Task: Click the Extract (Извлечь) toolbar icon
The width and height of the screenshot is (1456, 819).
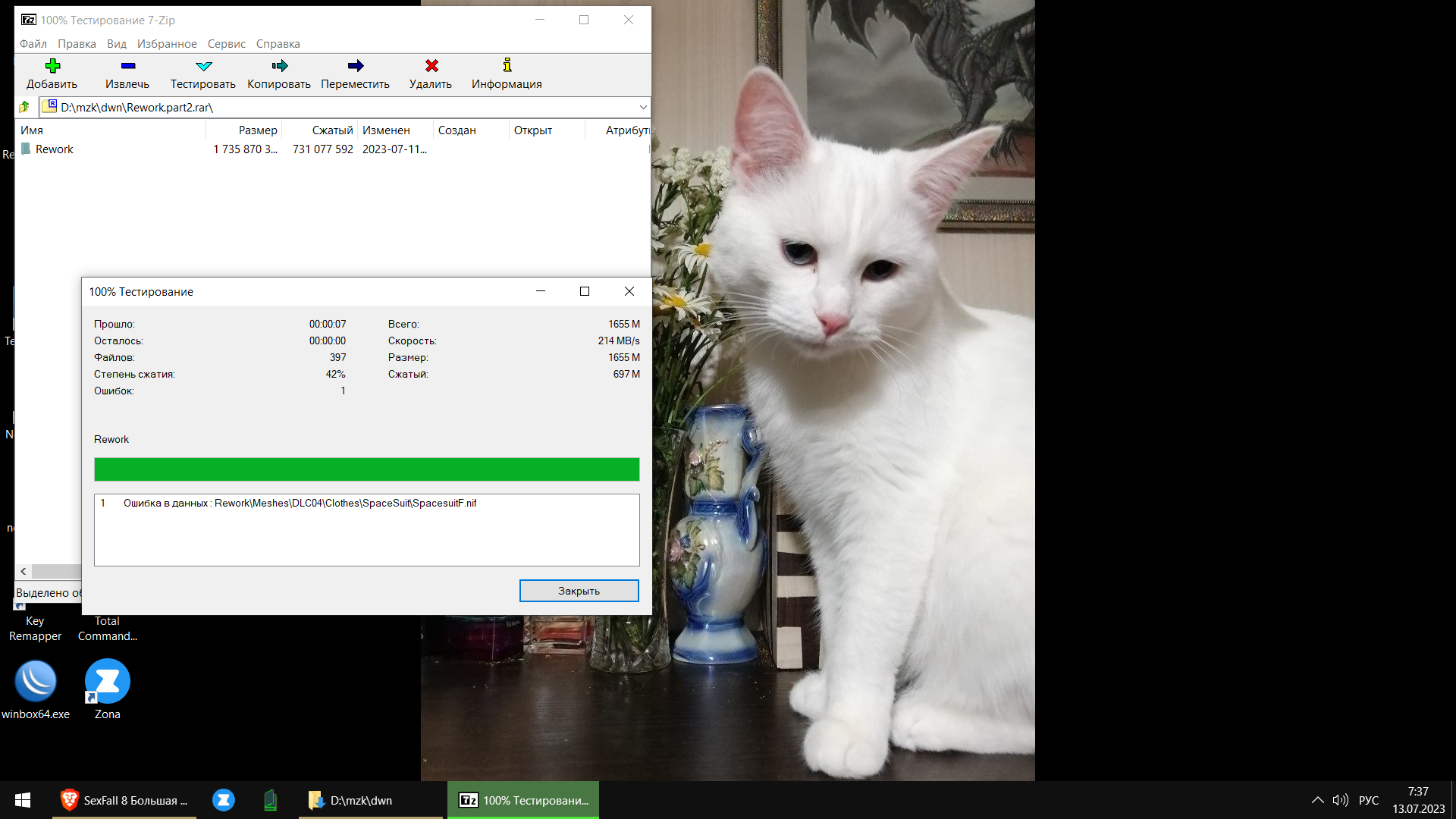Action: point(127,66)
